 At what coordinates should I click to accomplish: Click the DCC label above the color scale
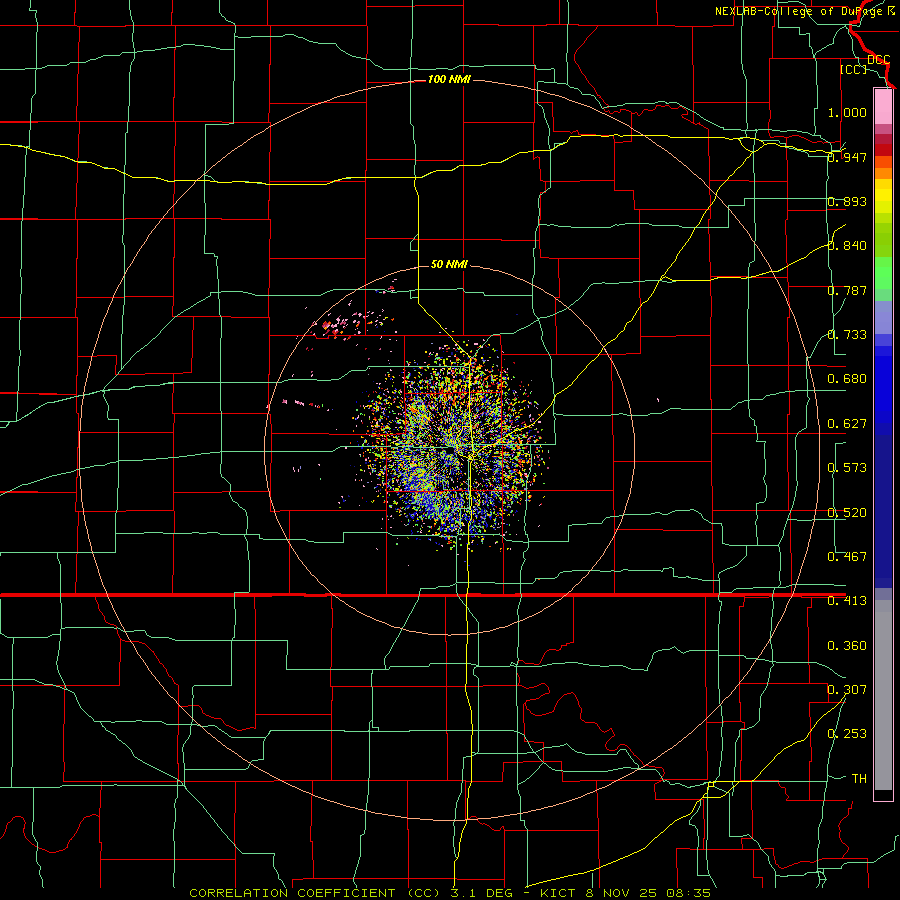878,60
